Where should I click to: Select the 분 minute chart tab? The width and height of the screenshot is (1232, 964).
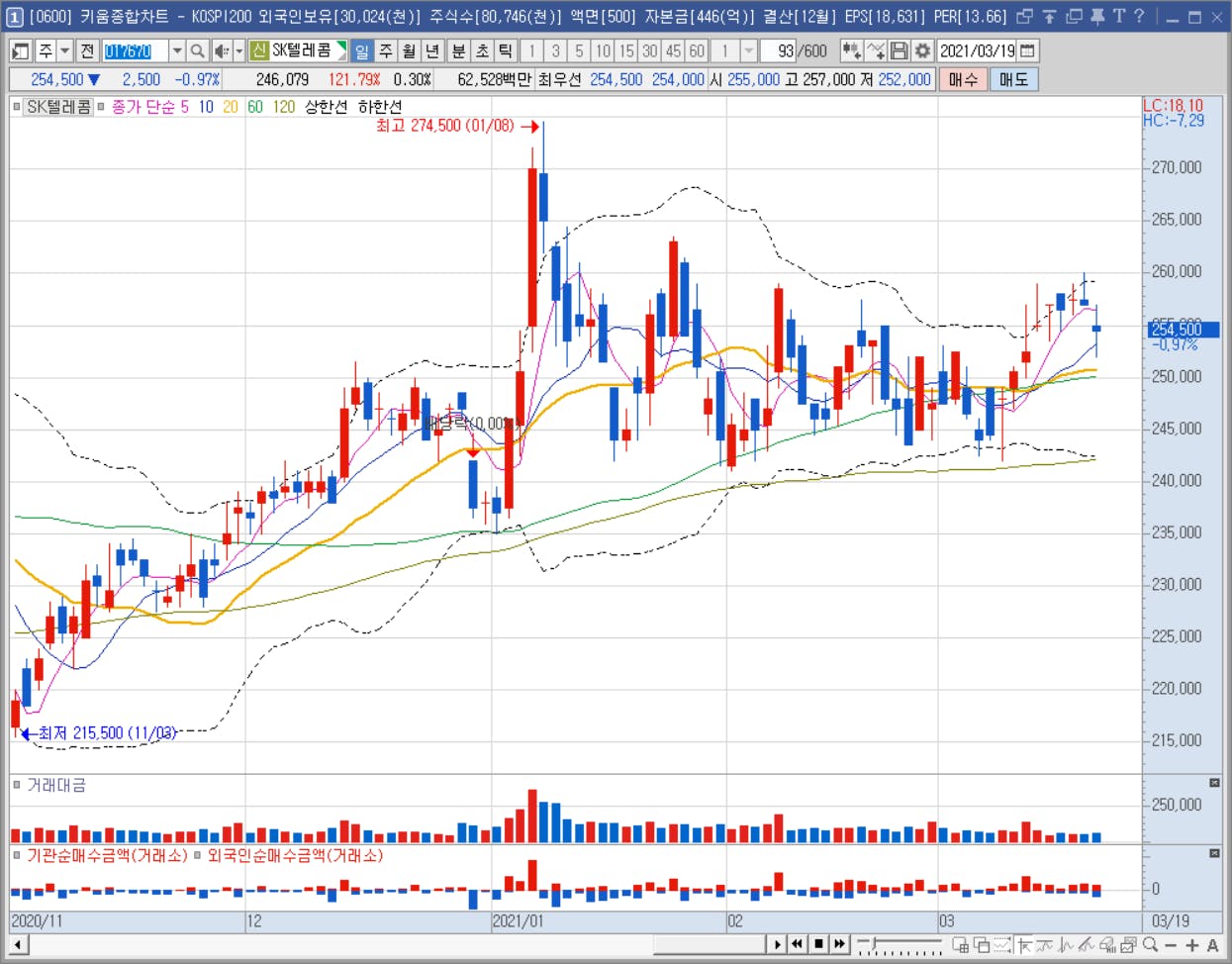(458, 51)
